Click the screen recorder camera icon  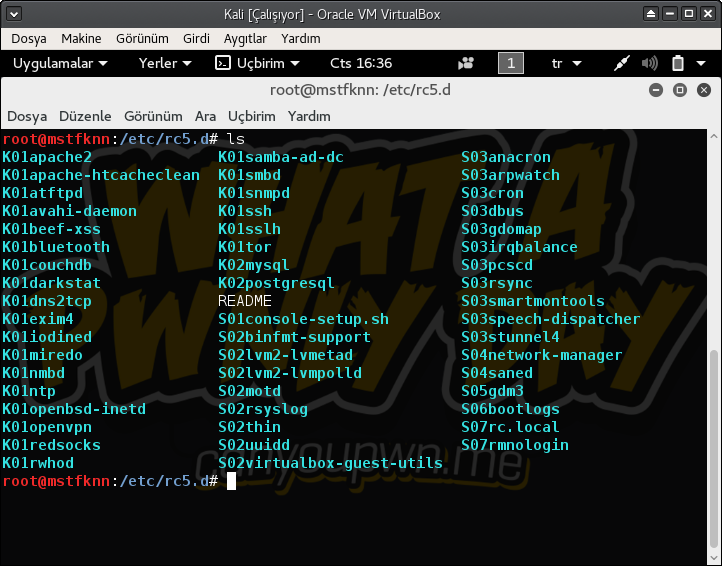465,63
